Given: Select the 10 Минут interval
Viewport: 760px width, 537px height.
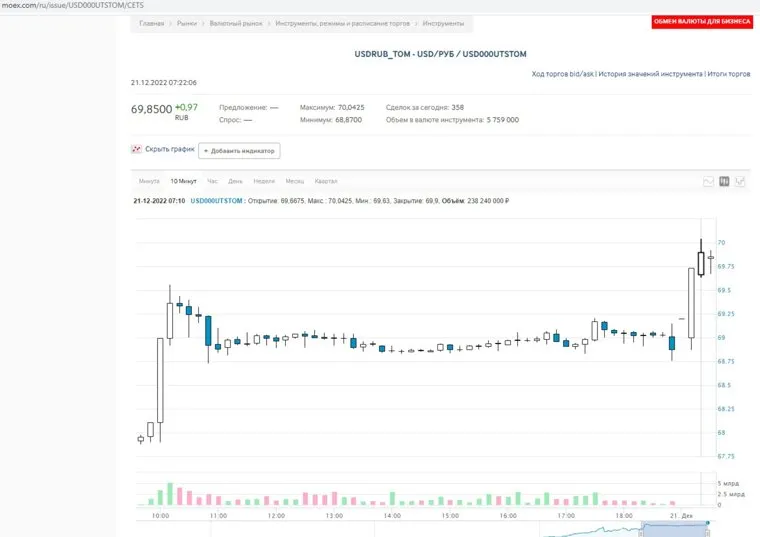Looking at the screenshot, I should [x=183, y=181].
